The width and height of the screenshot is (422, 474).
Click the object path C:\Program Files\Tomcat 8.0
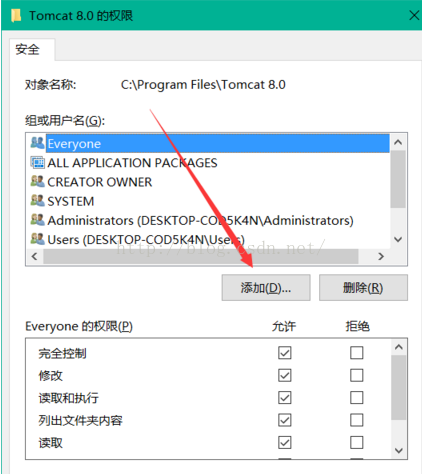coord(203,85)
